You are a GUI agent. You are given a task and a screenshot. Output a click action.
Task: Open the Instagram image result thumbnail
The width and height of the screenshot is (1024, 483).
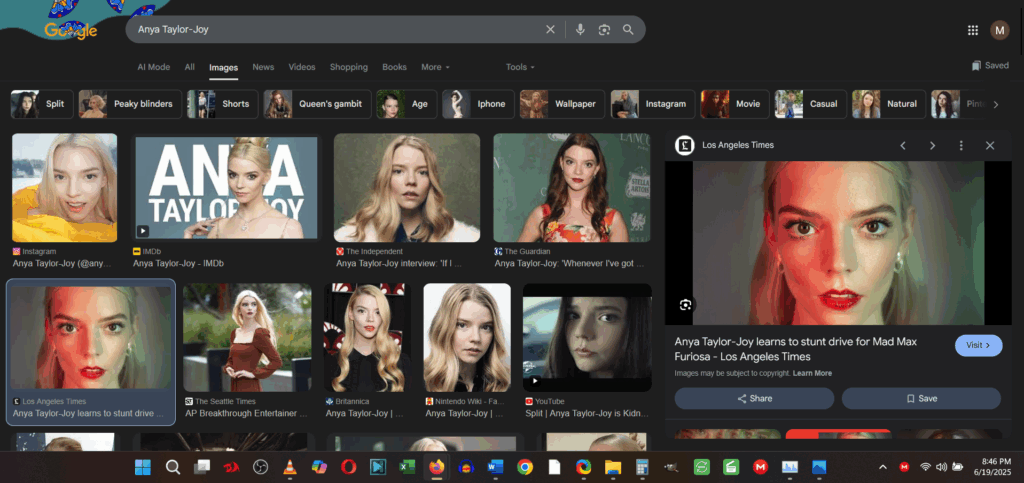point(65,188)
